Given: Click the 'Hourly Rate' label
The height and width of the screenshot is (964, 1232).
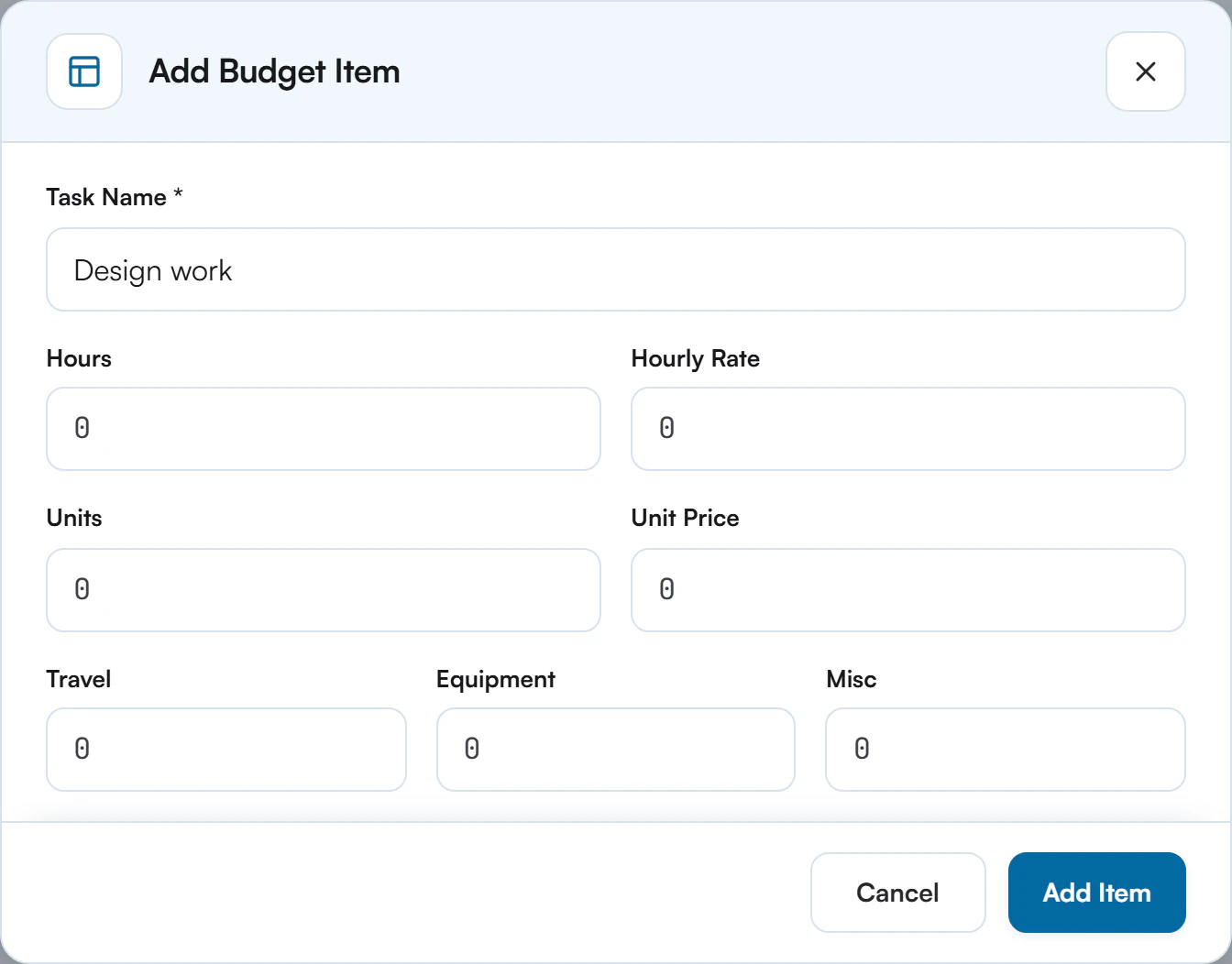Looking at the screenshot, I should pyautogui.click(x=696, y=358).
